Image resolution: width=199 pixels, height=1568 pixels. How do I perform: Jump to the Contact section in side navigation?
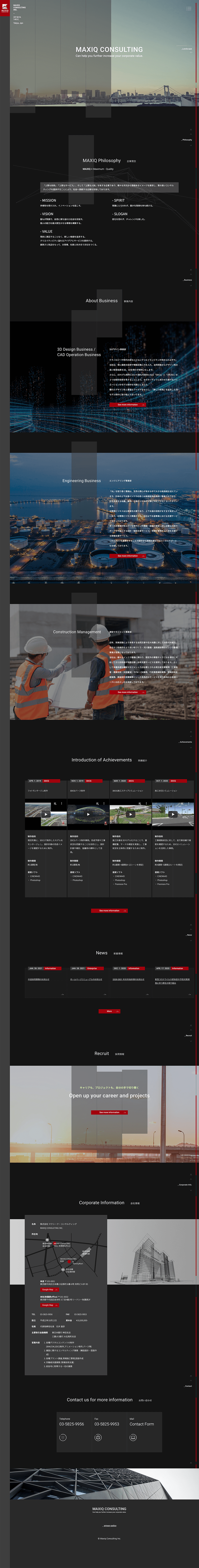[188, 1386]
